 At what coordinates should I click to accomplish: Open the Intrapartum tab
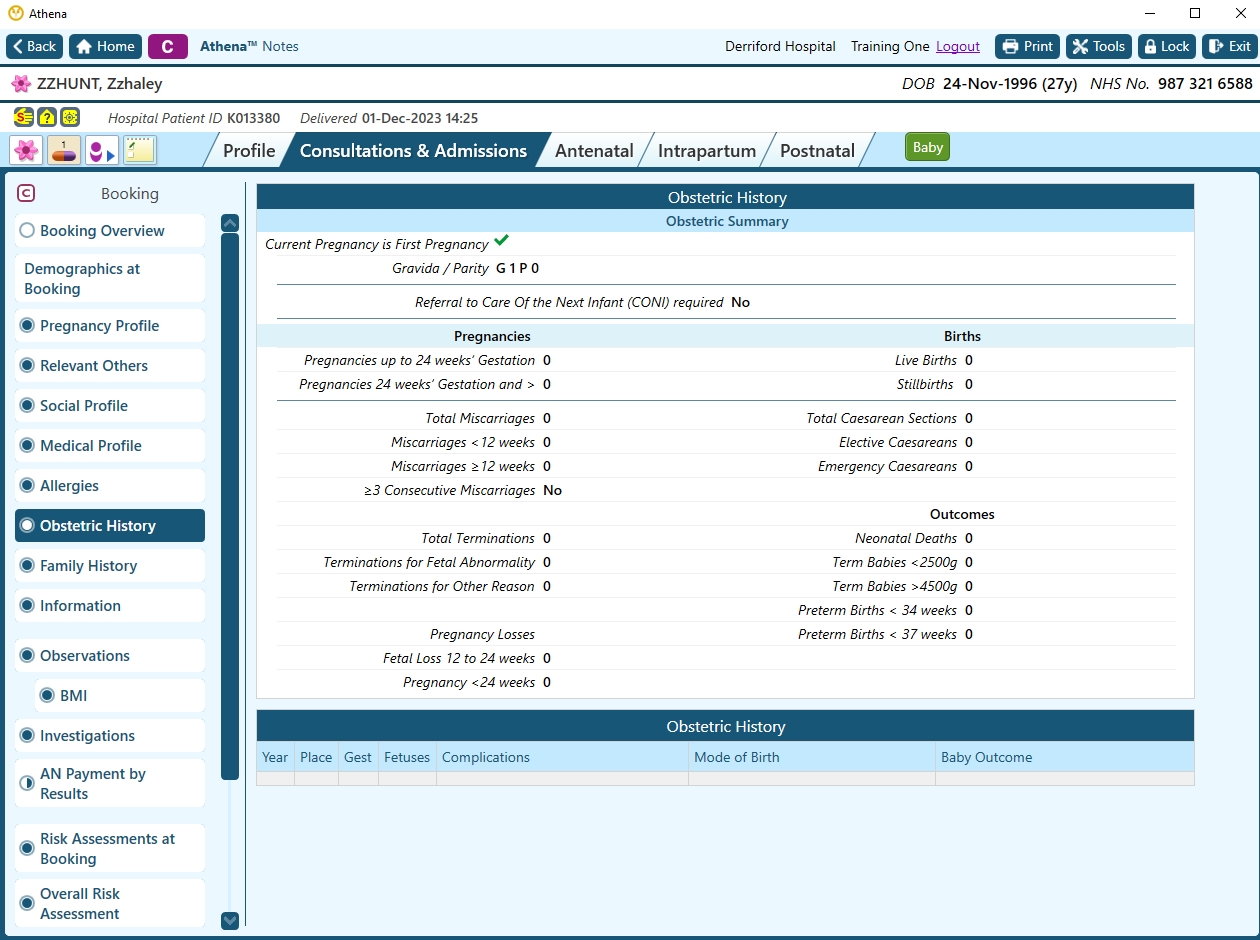[707, 151]
